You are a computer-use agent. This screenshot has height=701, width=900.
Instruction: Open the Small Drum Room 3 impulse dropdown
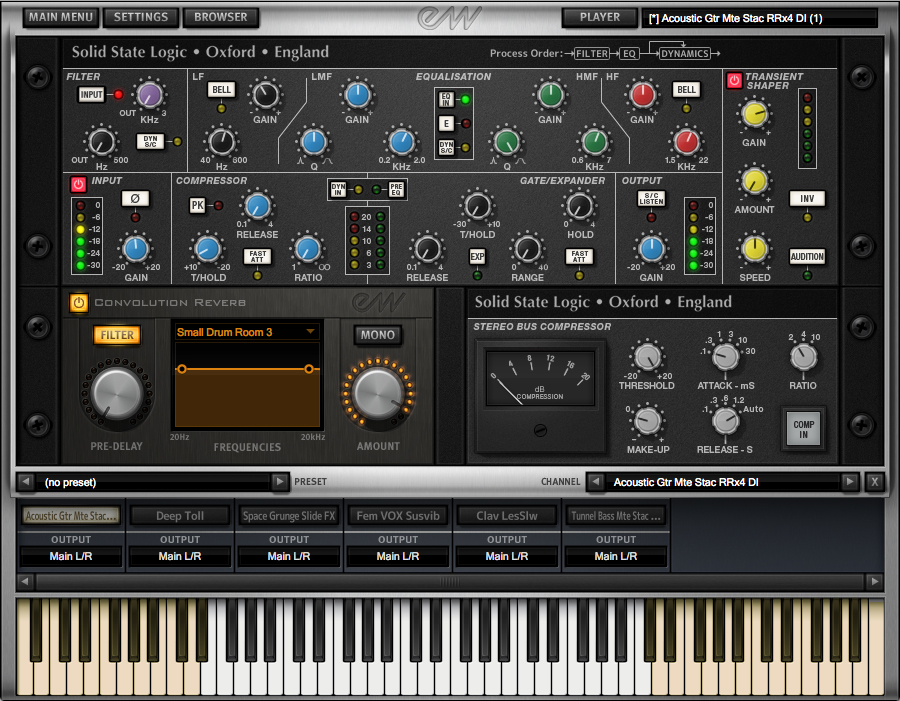coord(246,332)
